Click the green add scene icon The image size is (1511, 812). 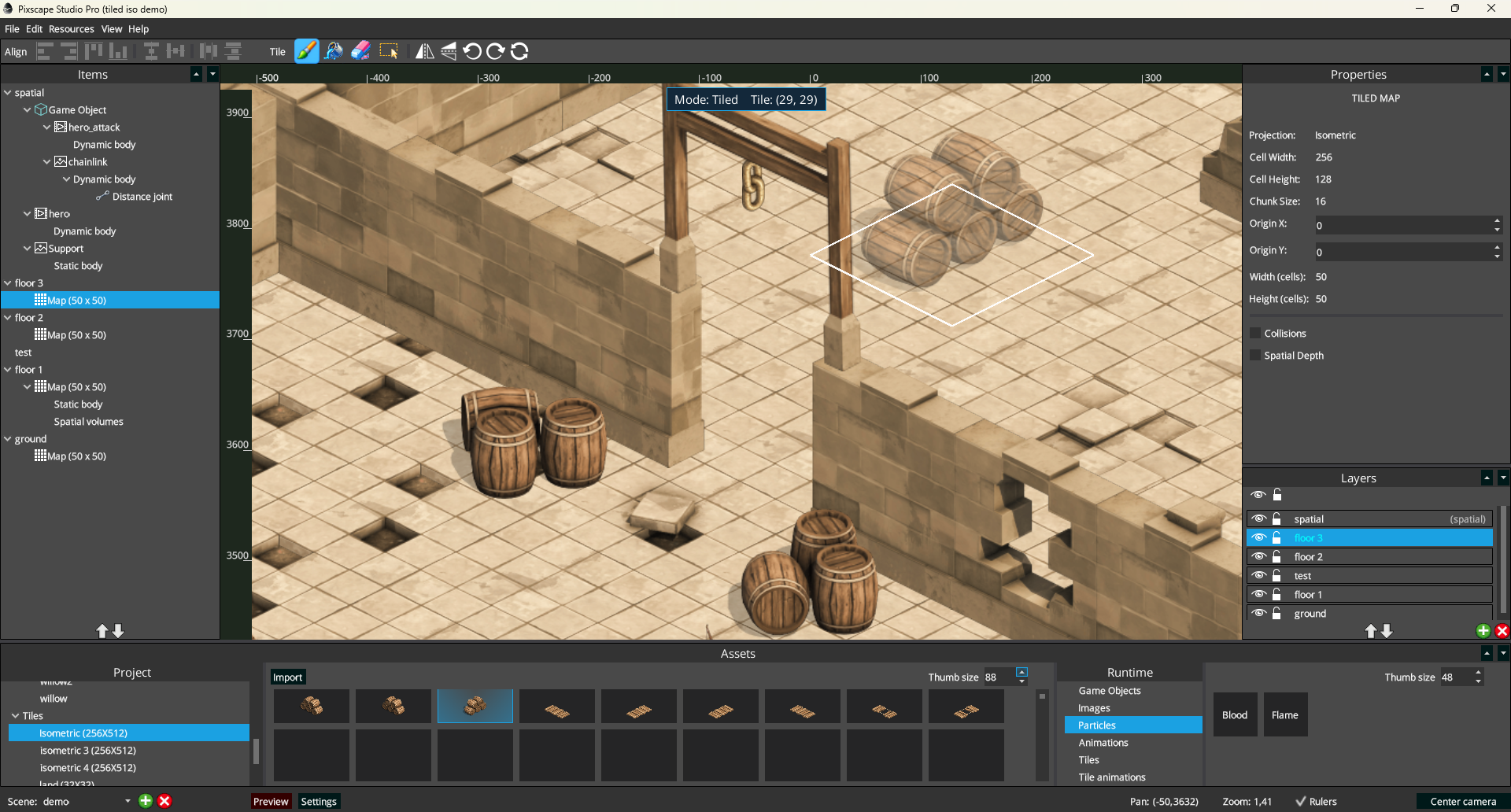tap(146, 801)
